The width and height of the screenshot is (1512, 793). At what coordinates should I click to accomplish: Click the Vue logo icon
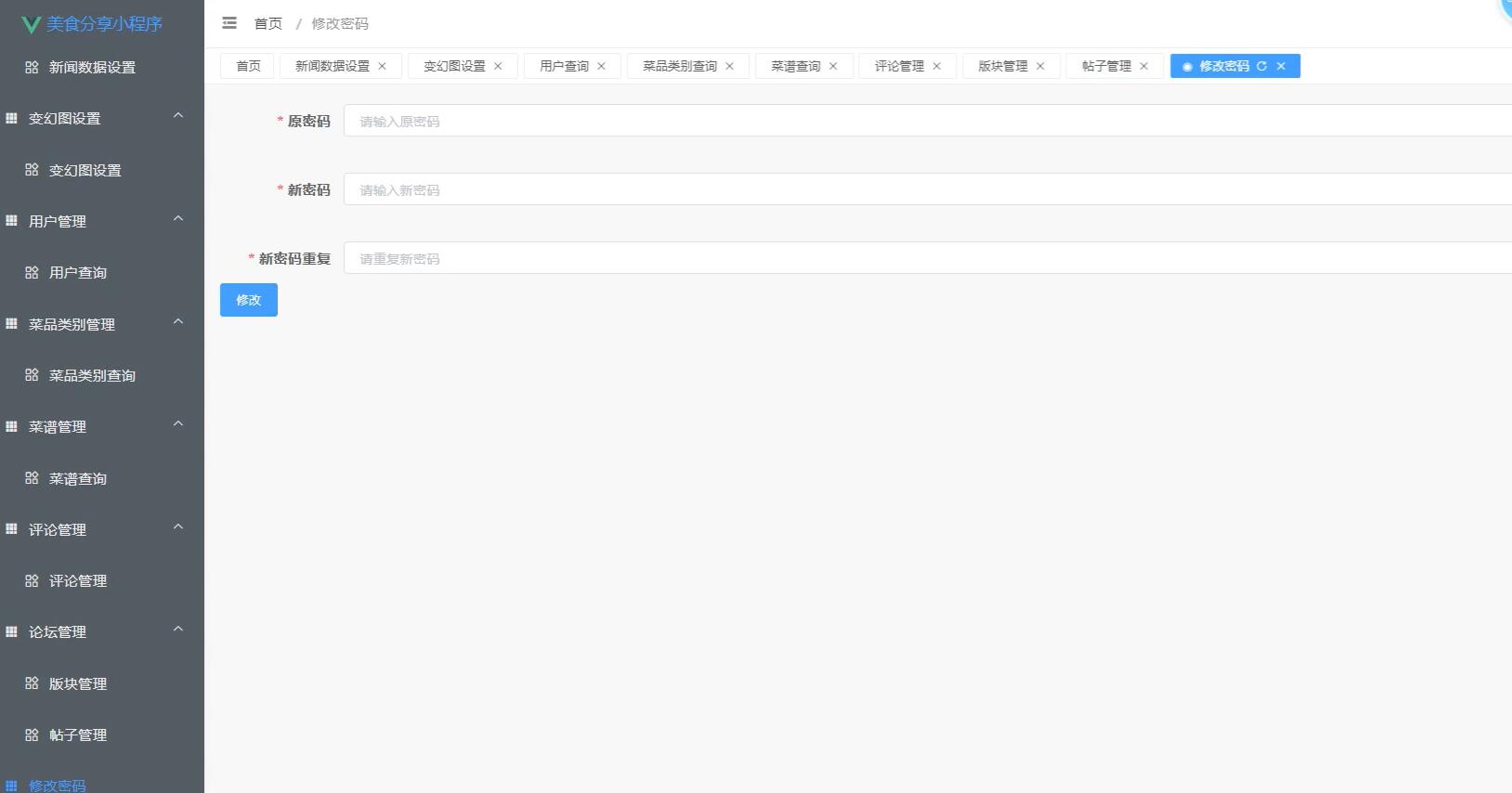(x=31, y=24)
